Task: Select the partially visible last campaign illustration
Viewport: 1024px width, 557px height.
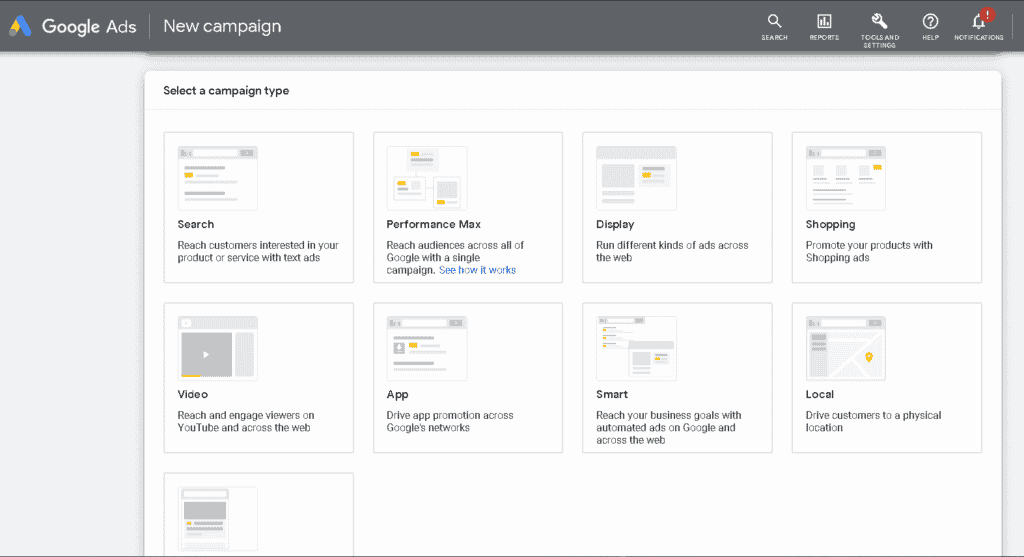Action: pos(217,519)
